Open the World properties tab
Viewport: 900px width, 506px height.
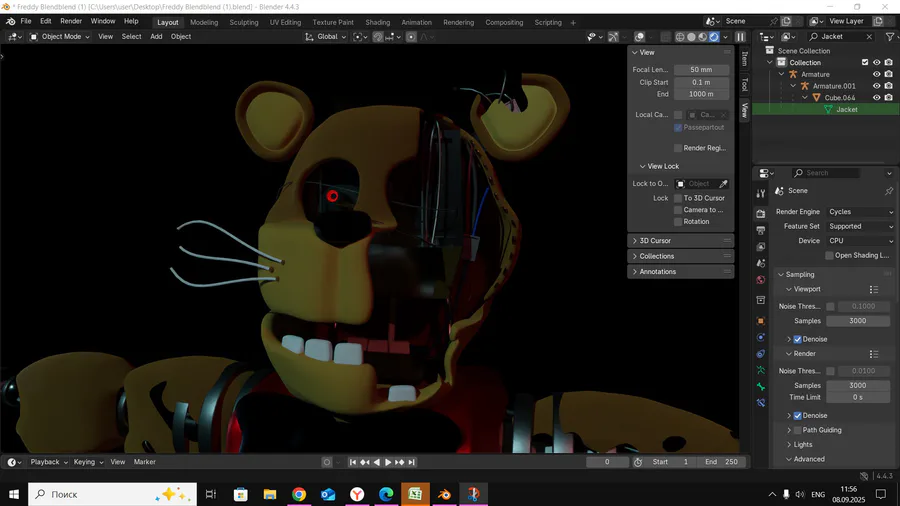point(761,280)
